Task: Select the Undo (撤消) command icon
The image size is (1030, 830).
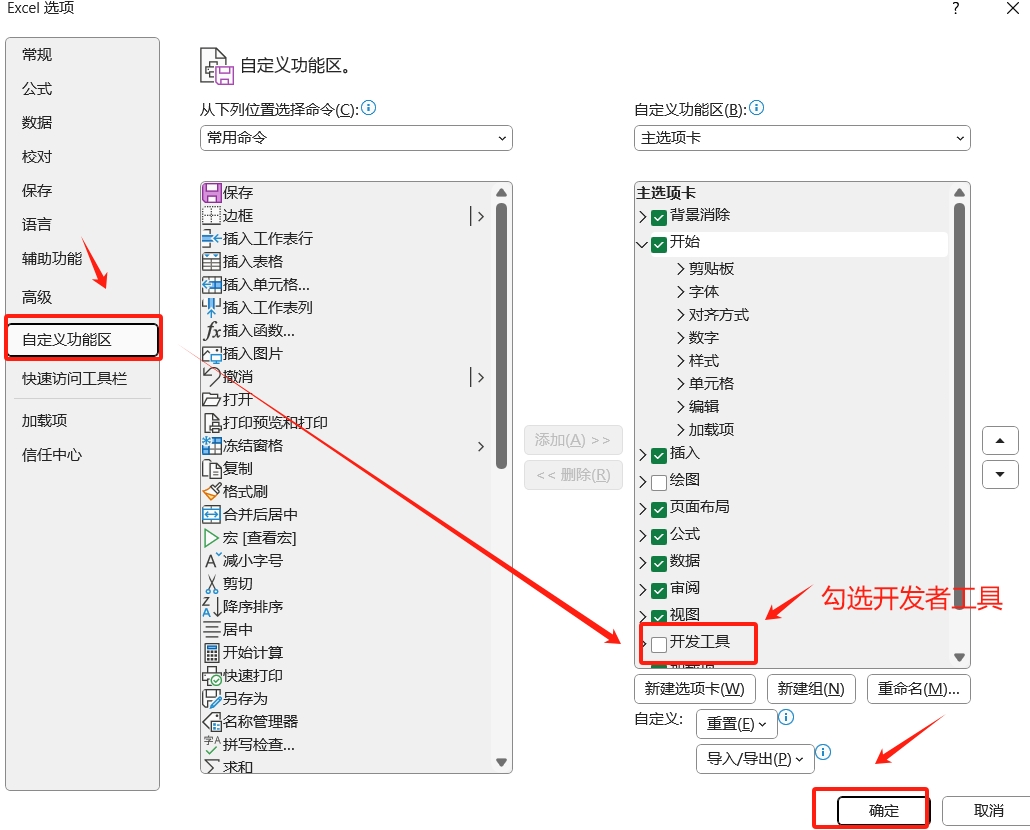Action: [212, 376]
